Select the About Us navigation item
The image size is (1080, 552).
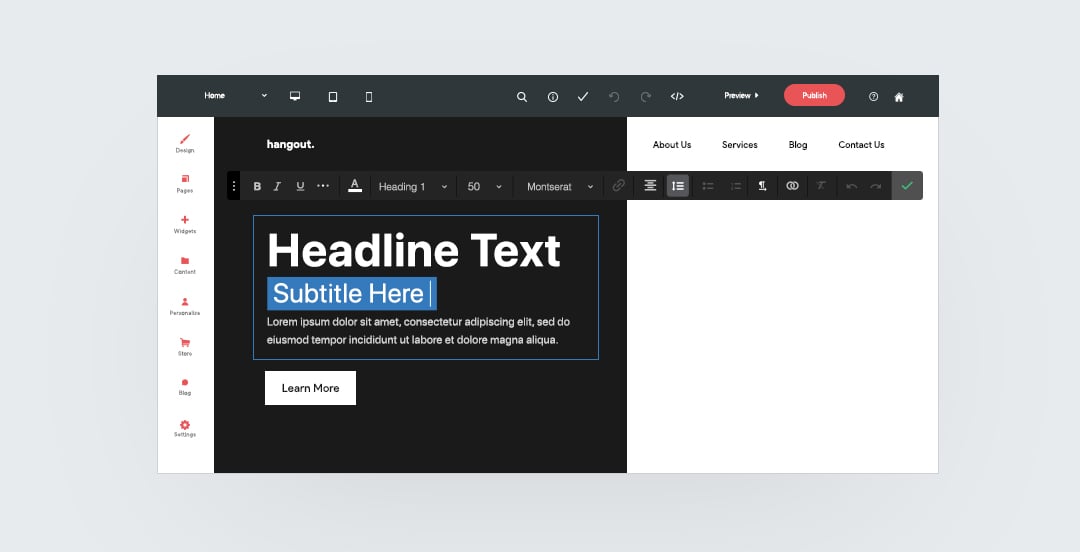[x=672, y=145]
